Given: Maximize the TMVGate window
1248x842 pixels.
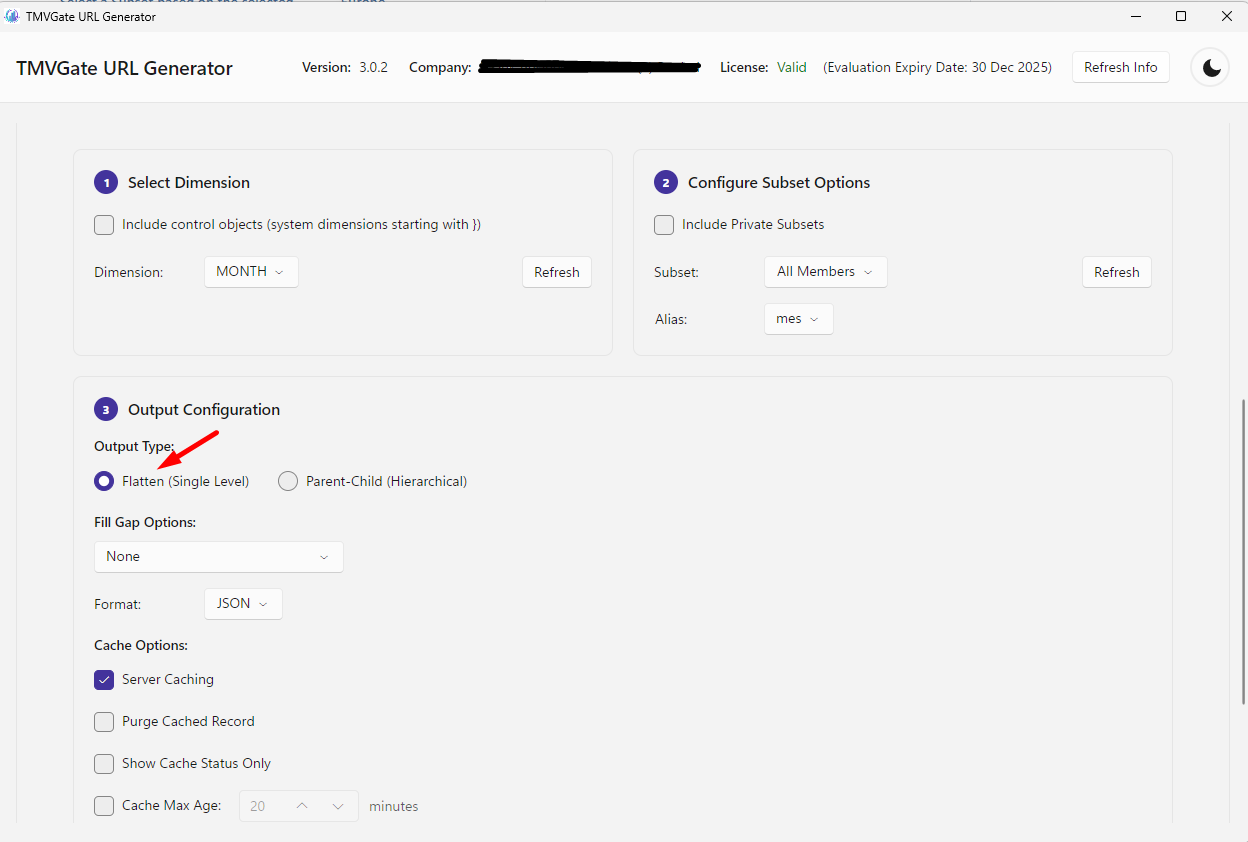Looking at the screenshot, I should (1181, 16).
